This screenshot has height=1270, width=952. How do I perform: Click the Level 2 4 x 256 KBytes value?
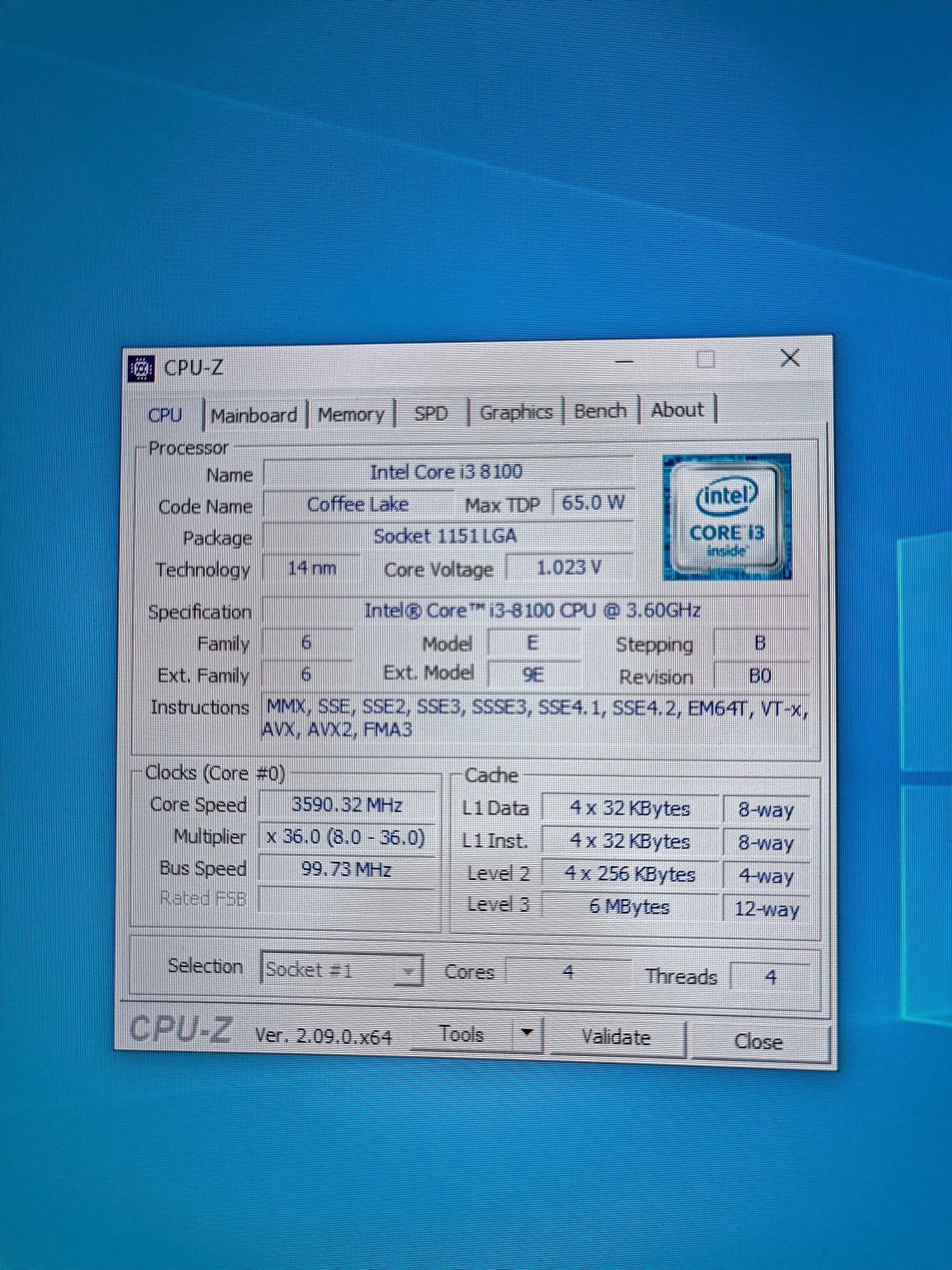pyautogui.click(x=630, y=874)
